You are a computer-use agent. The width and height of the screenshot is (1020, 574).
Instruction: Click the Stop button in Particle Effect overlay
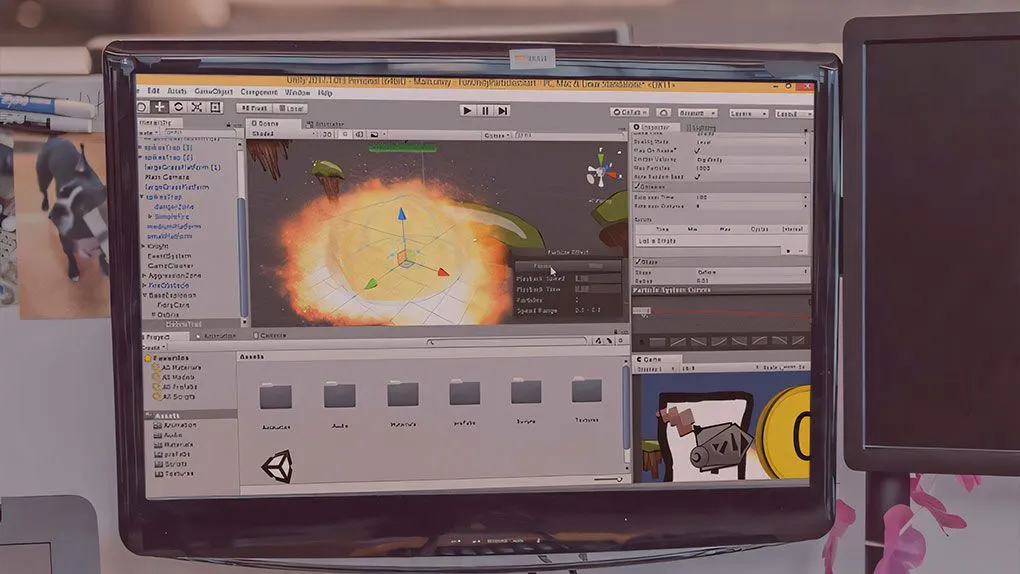(x=595, y=266)
